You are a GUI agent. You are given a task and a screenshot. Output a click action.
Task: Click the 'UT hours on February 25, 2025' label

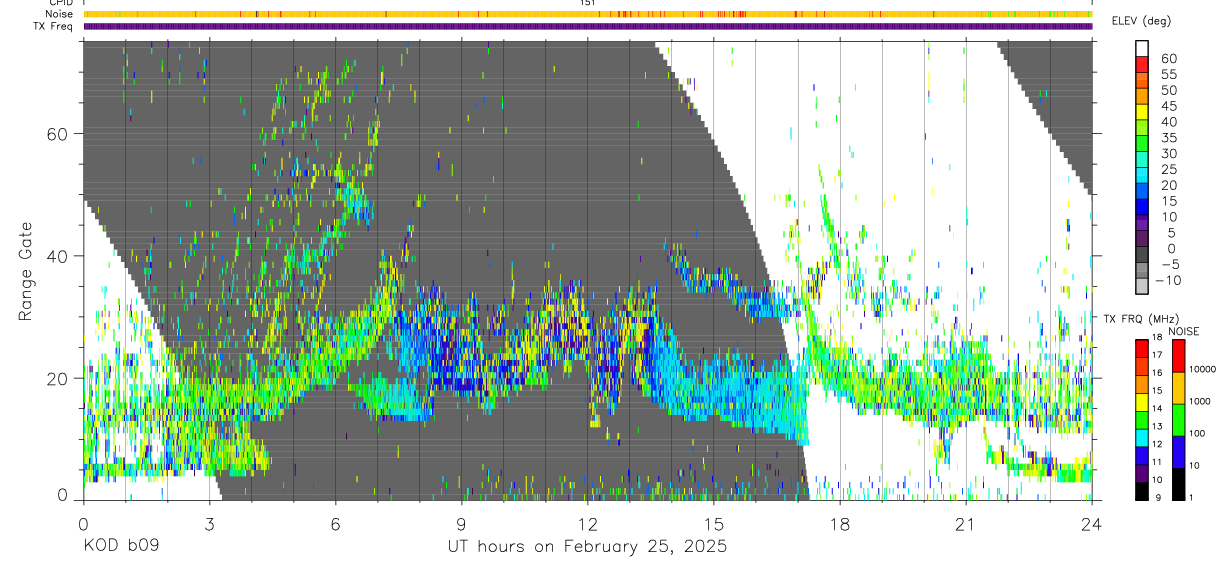(x=587, y=548)
